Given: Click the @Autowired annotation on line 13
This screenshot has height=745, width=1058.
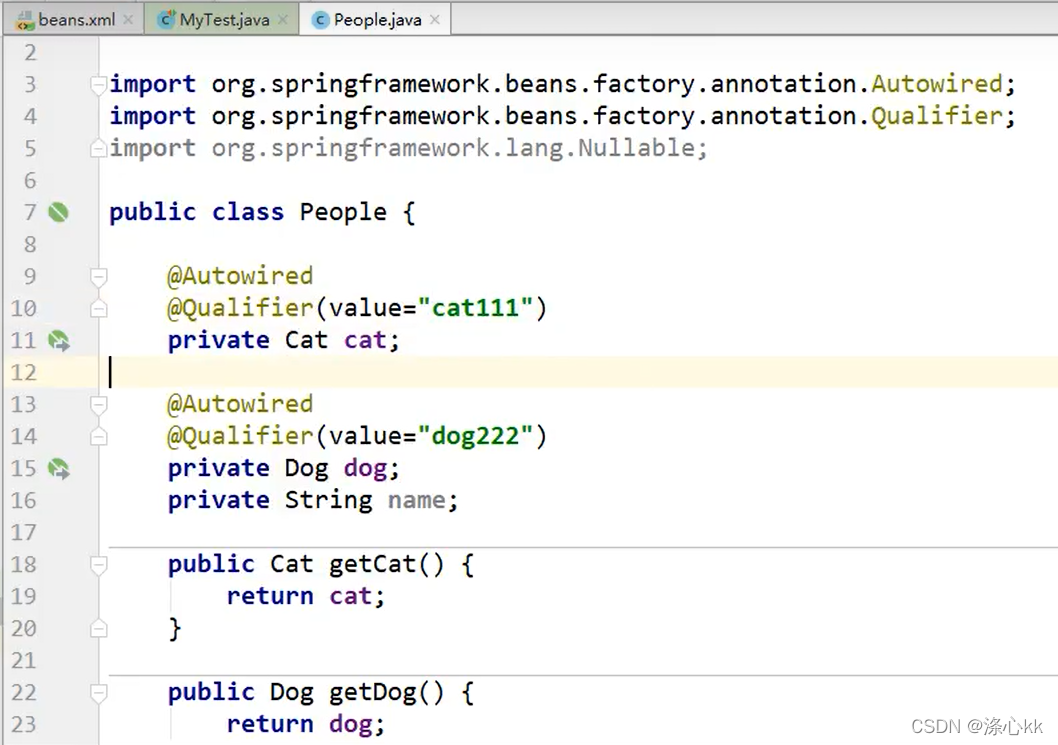Looking at the screenshot, I should [x=240, y=404].
